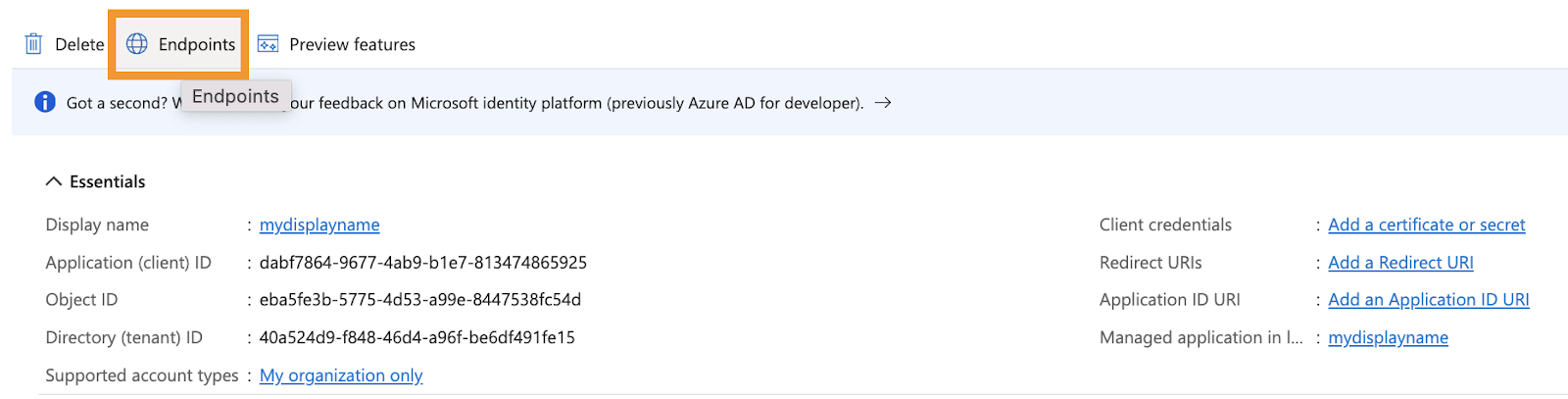Image resolution: width=1568 pixels, height=399 pixels.
Task: Click the feedback banner arrow icon
Action: tap(883, 102)
